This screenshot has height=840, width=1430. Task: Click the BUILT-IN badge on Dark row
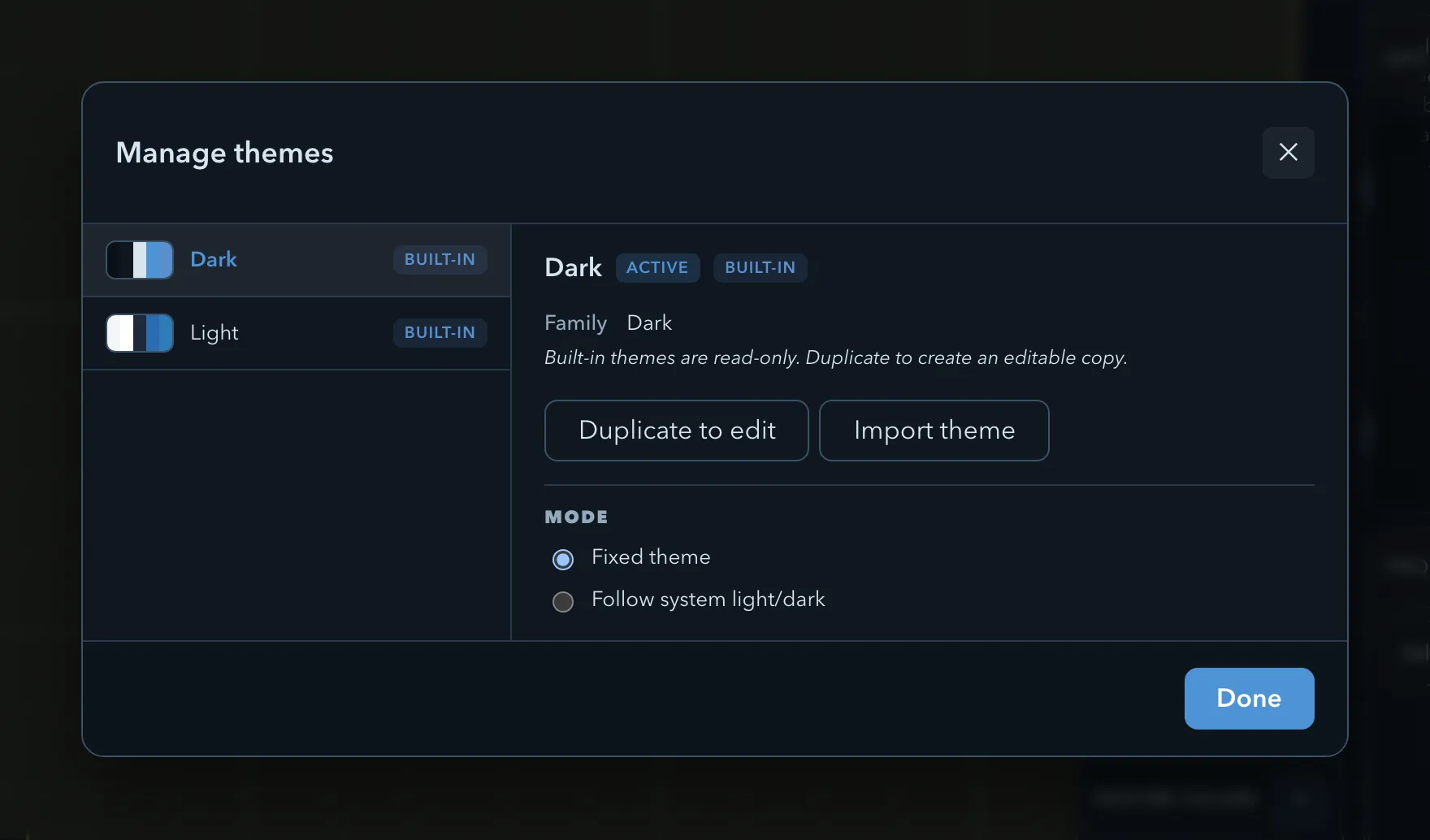(x=440, y=260)
